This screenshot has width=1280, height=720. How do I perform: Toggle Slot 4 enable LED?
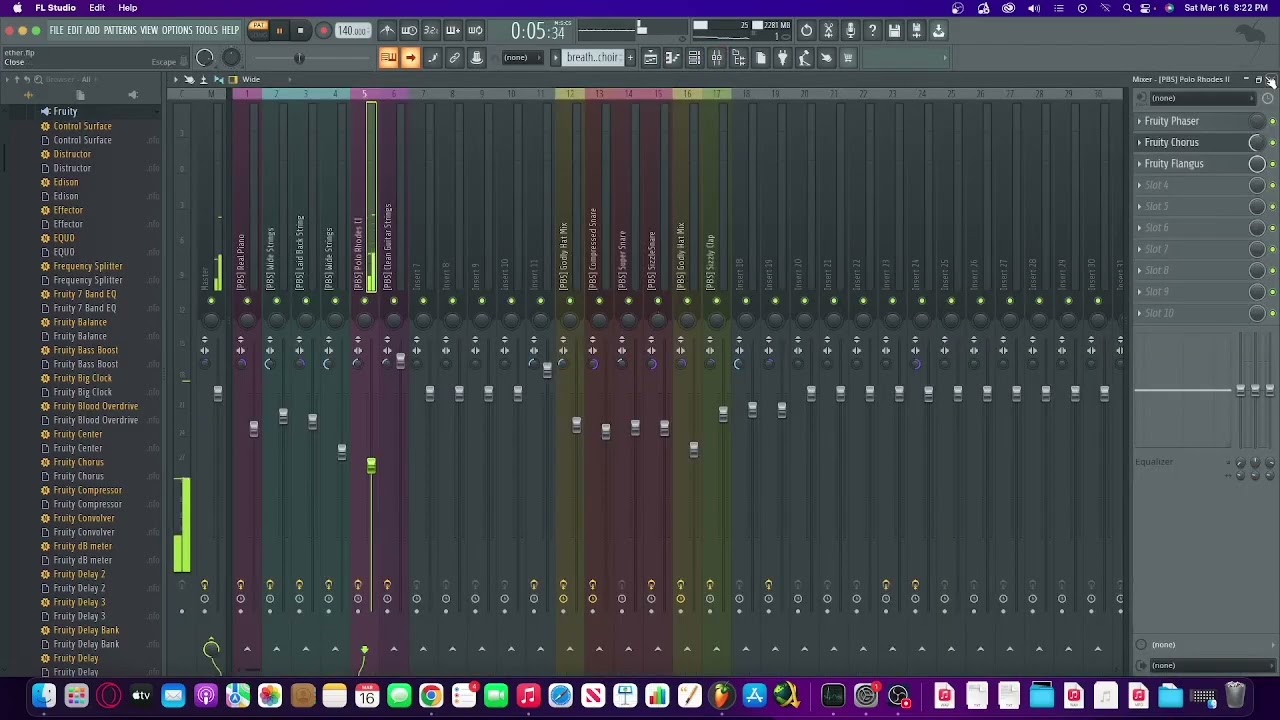1272,185
